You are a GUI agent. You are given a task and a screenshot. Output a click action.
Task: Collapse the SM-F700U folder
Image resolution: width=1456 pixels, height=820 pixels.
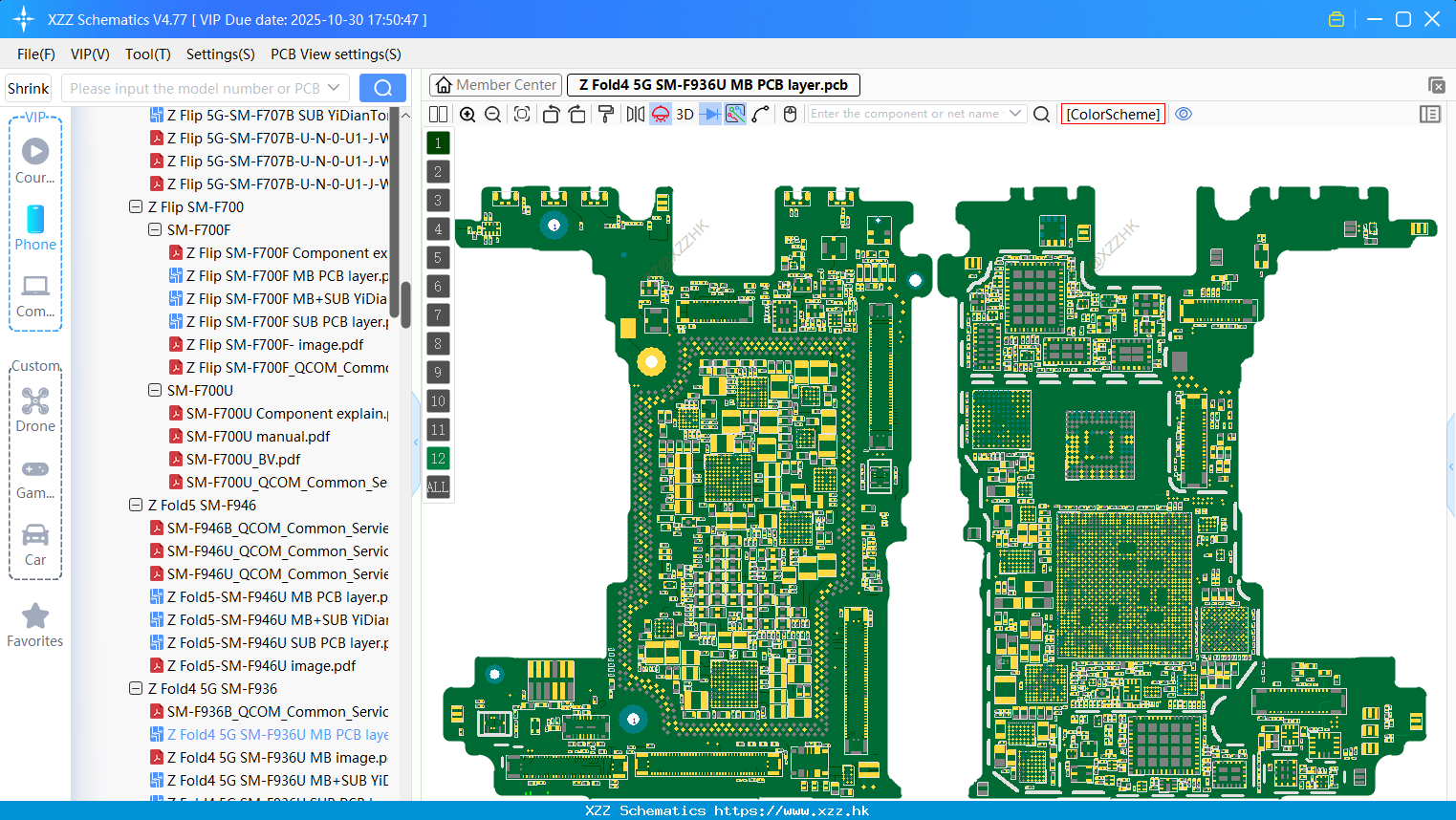click(x=155, y=390)
